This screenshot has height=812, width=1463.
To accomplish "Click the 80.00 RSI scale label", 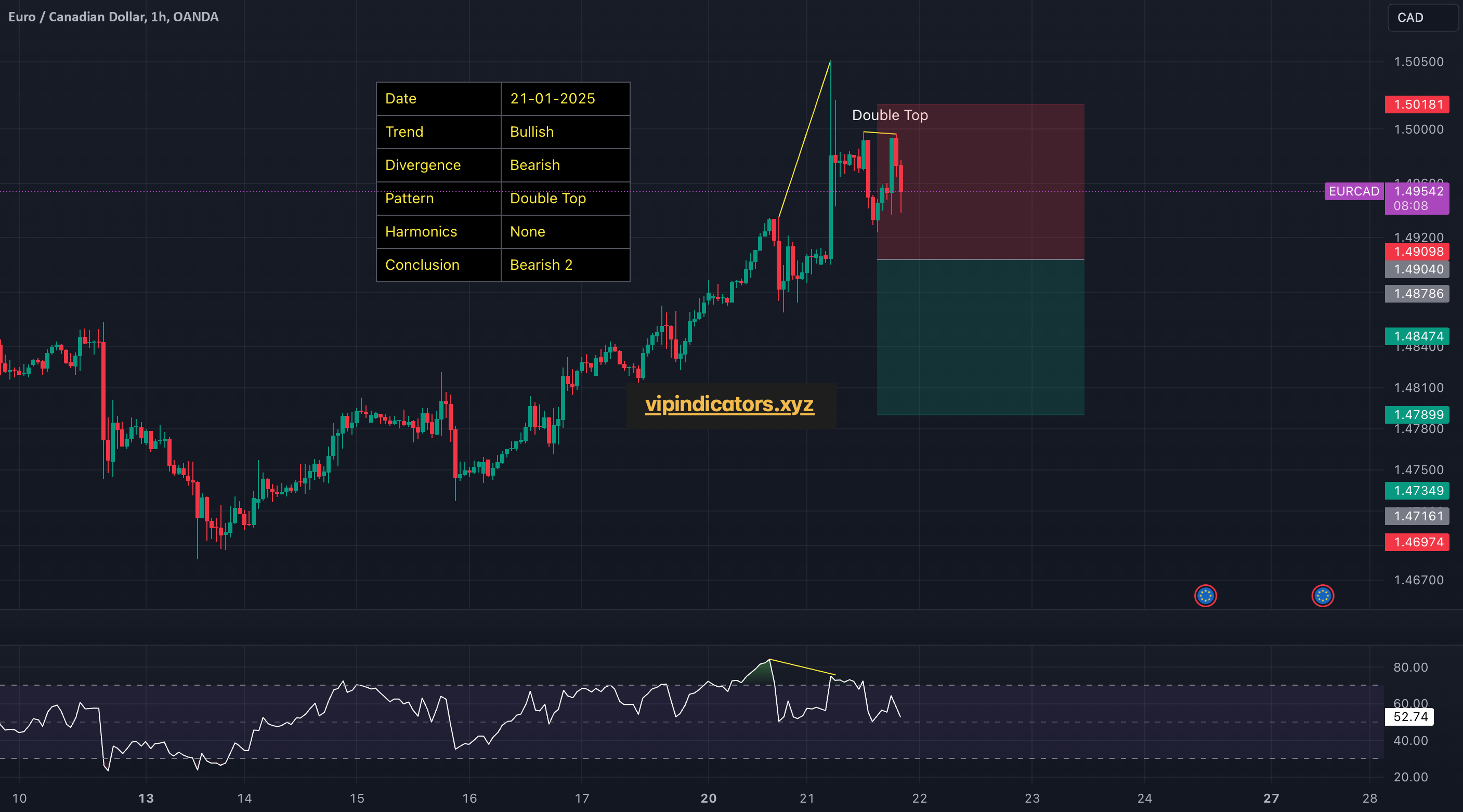I will click(x=1410, y=667).
